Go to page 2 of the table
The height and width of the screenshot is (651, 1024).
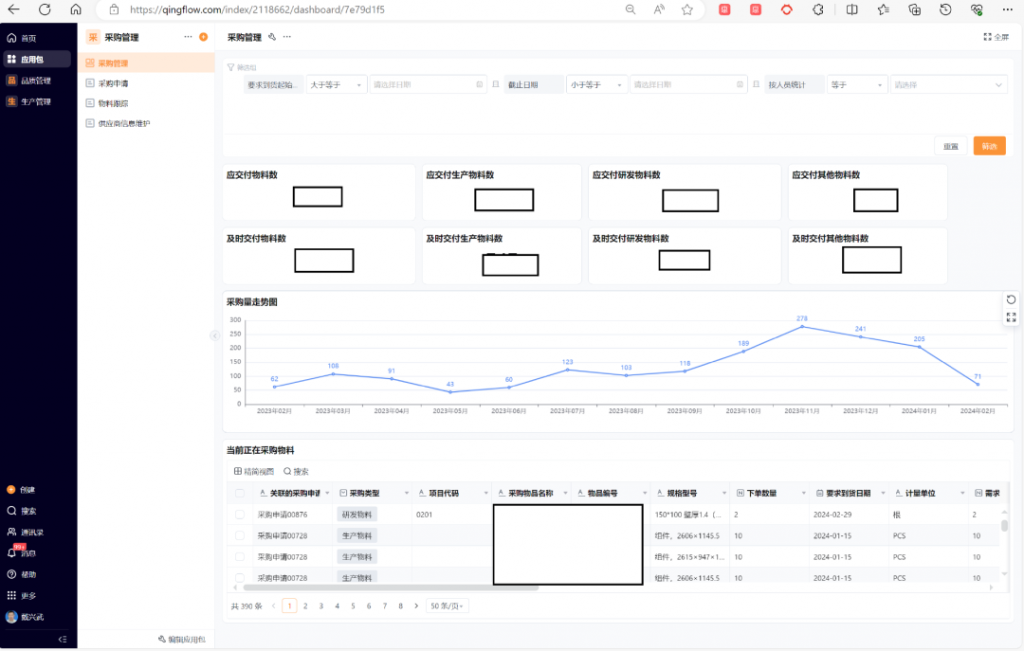pyautogui.click(x=305, y=607)
